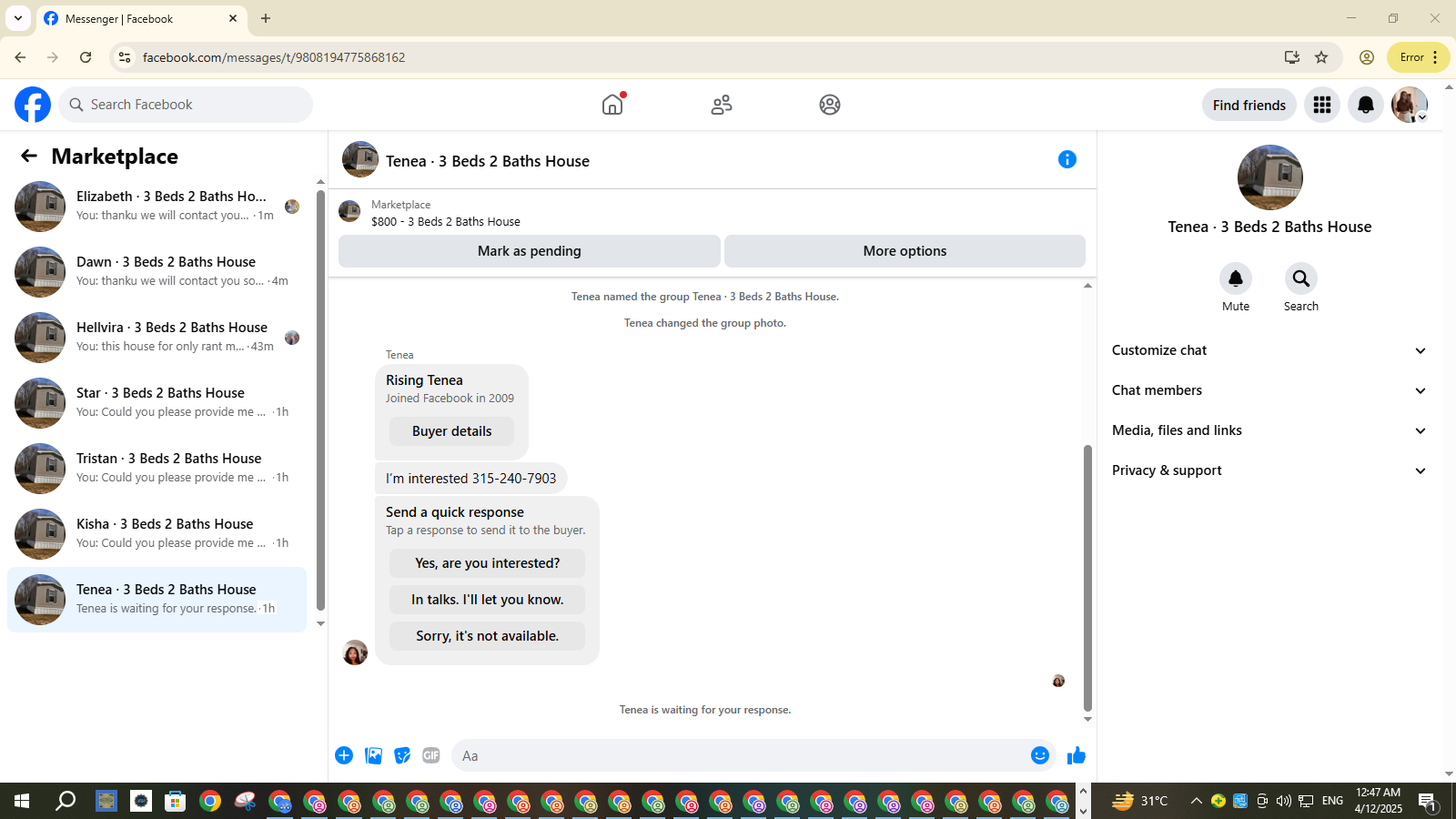Image resolution: width=1456 pixels, height=819 pixels.
Task: Click More options button
Action: coord(905,251)
